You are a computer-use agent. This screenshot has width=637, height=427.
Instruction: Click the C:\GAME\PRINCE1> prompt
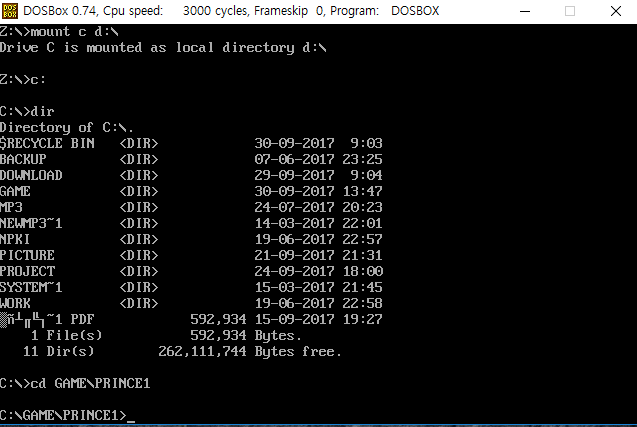point(63,416)
